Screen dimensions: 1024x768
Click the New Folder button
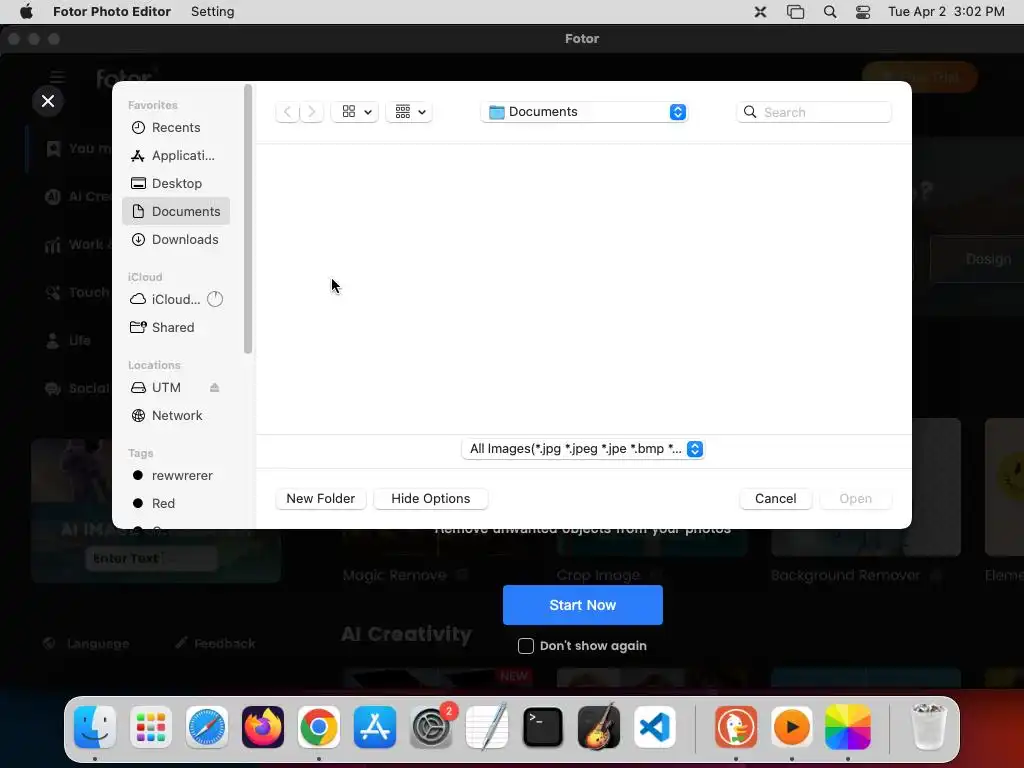pos(321,498)
